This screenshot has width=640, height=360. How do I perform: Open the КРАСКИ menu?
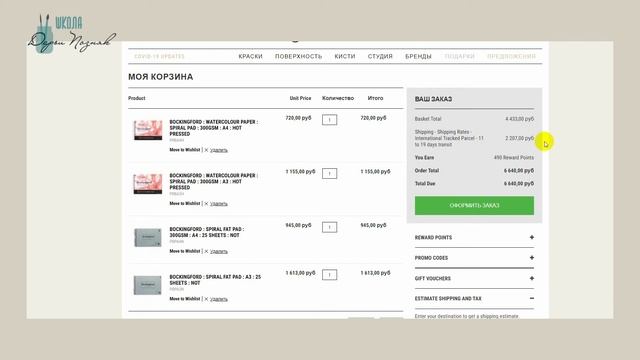250,56
